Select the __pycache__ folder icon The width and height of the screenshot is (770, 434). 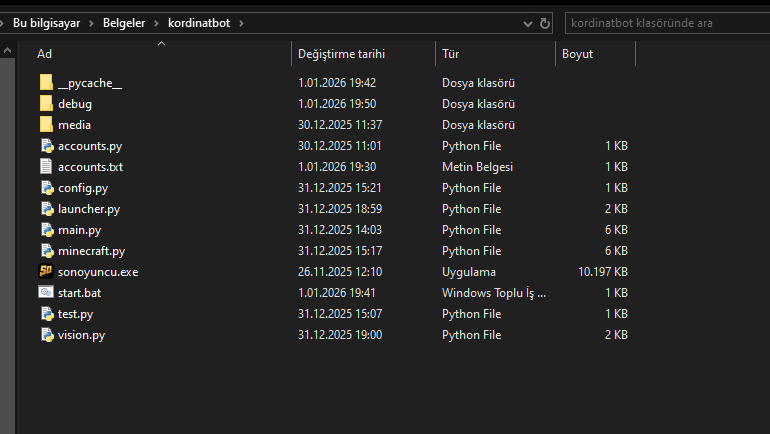tap(46, 82)
